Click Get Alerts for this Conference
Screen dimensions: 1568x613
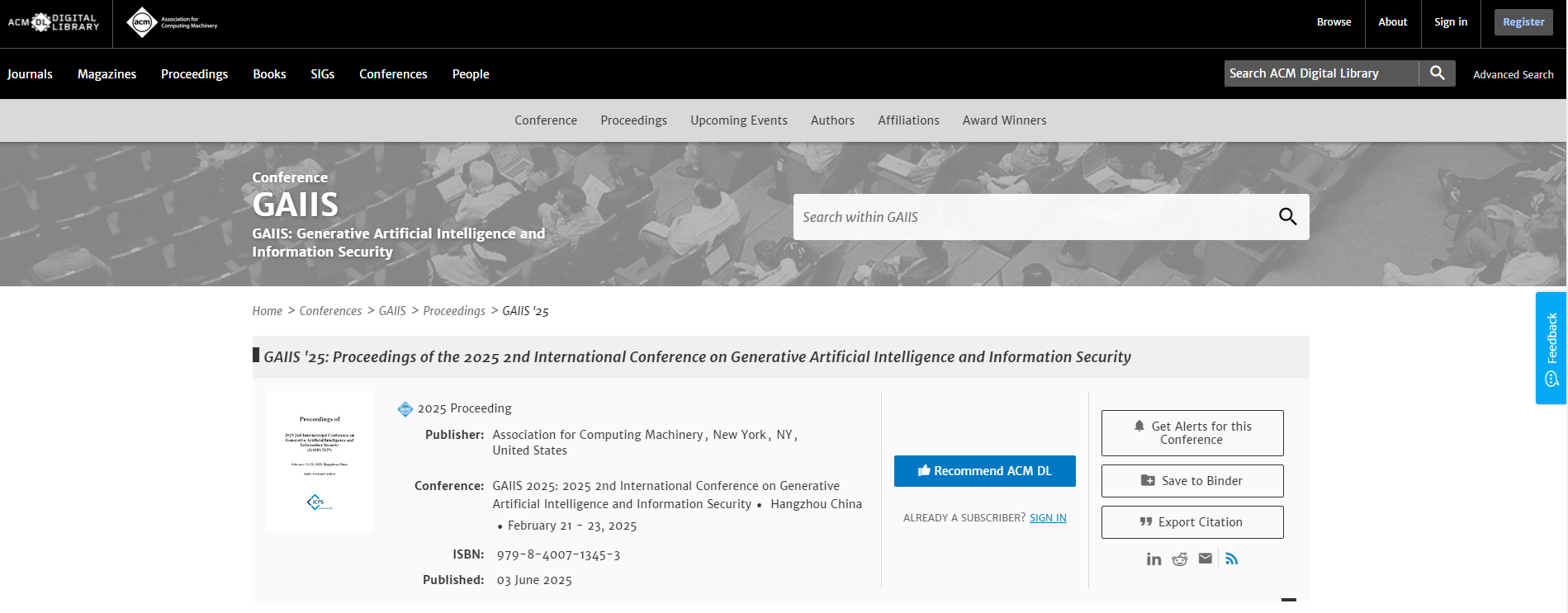1191,433
